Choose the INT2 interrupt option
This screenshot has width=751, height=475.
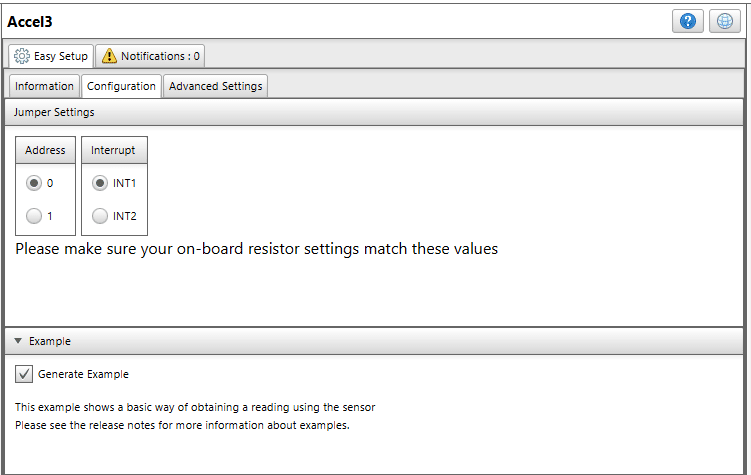tap(100, 215)
